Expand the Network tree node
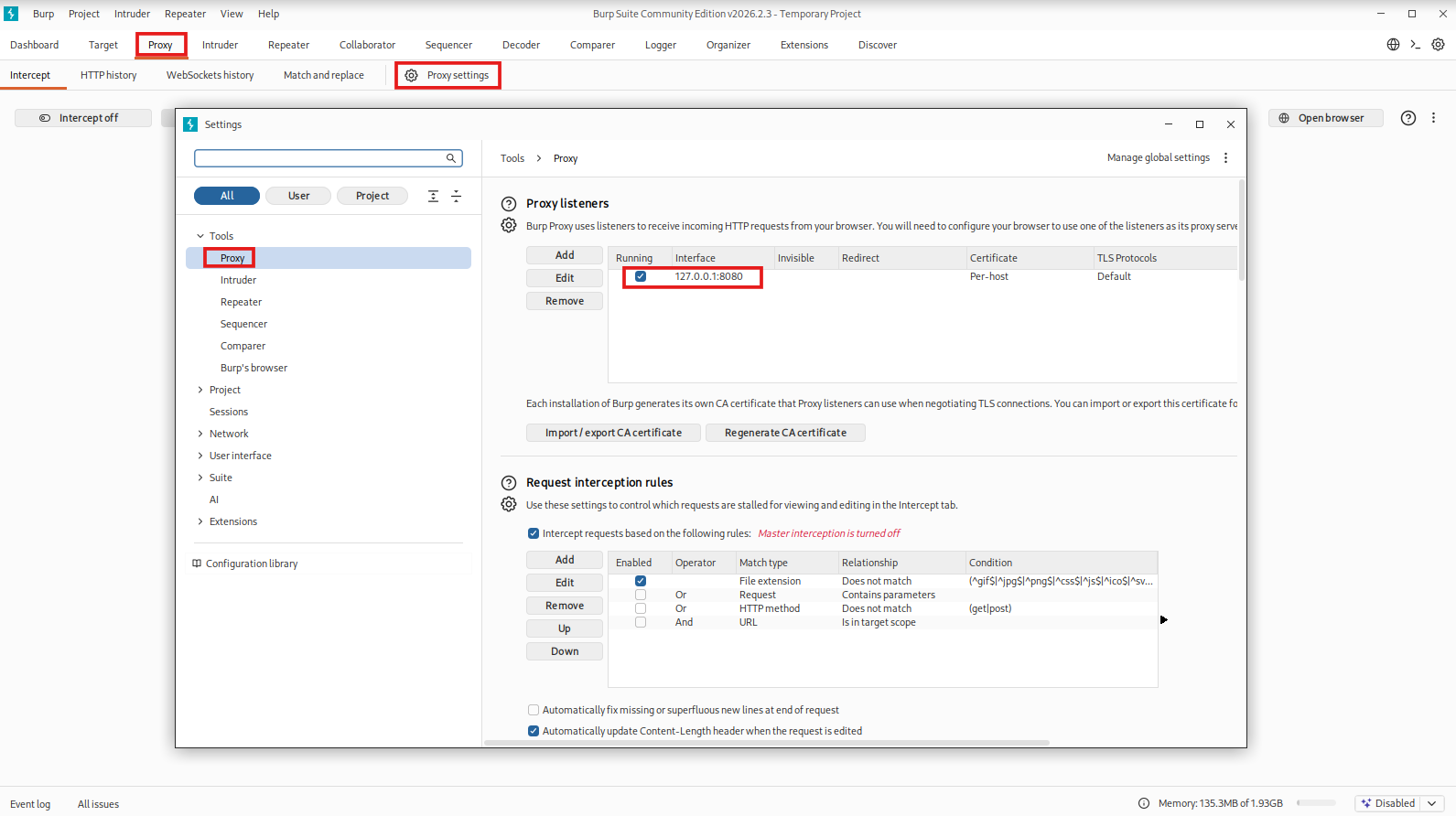 coord(200,434)
